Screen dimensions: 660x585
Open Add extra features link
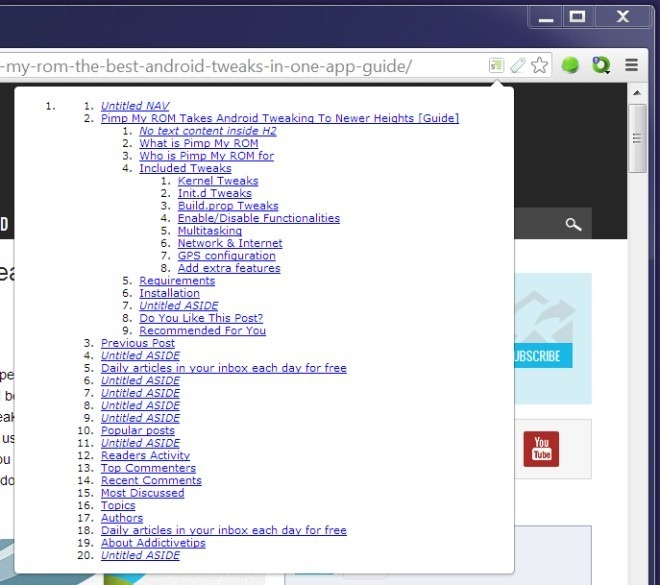(x=229, y=268)
